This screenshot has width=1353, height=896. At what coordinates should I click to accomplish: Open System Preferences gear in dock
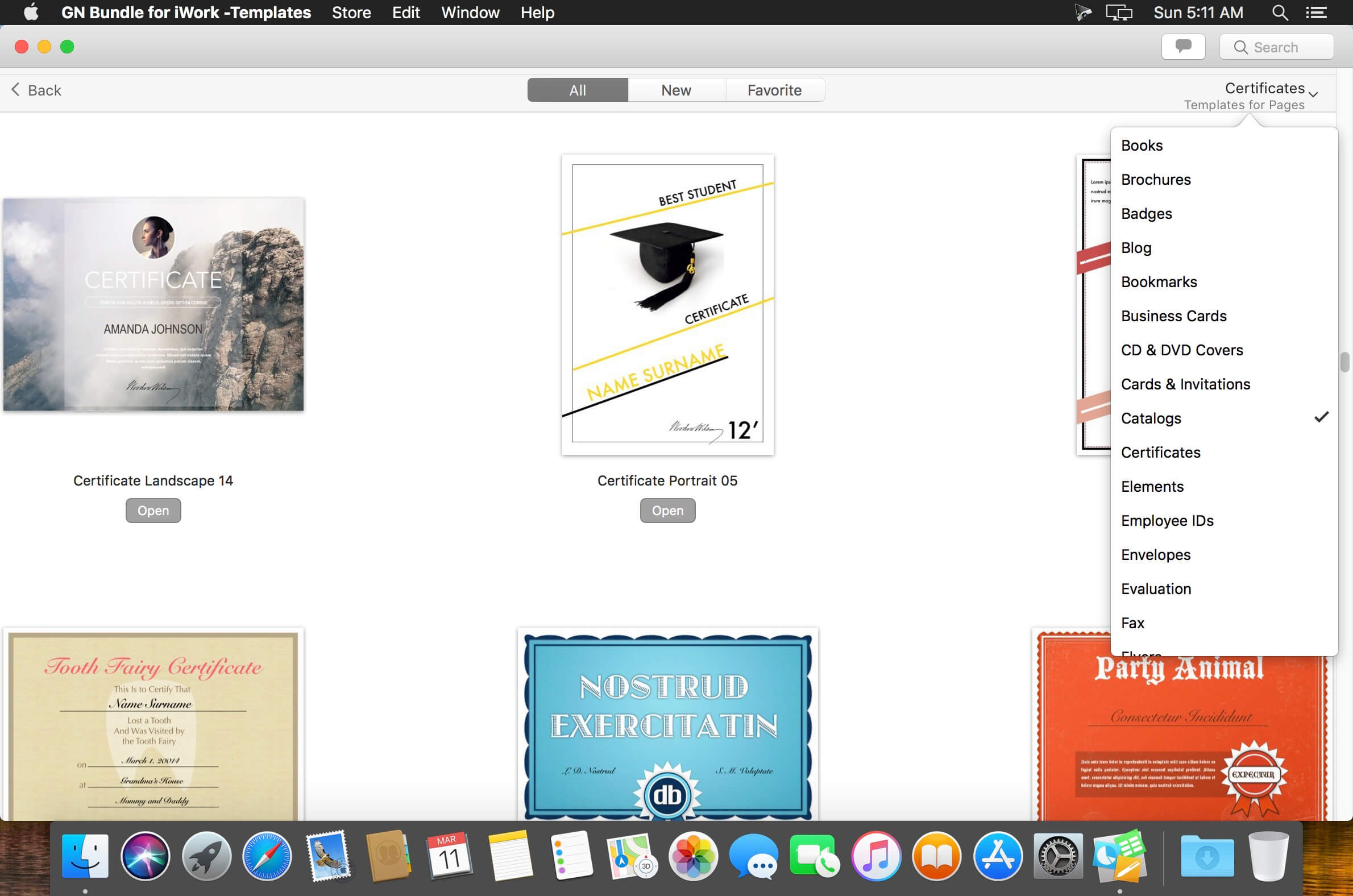[1058, 856]
